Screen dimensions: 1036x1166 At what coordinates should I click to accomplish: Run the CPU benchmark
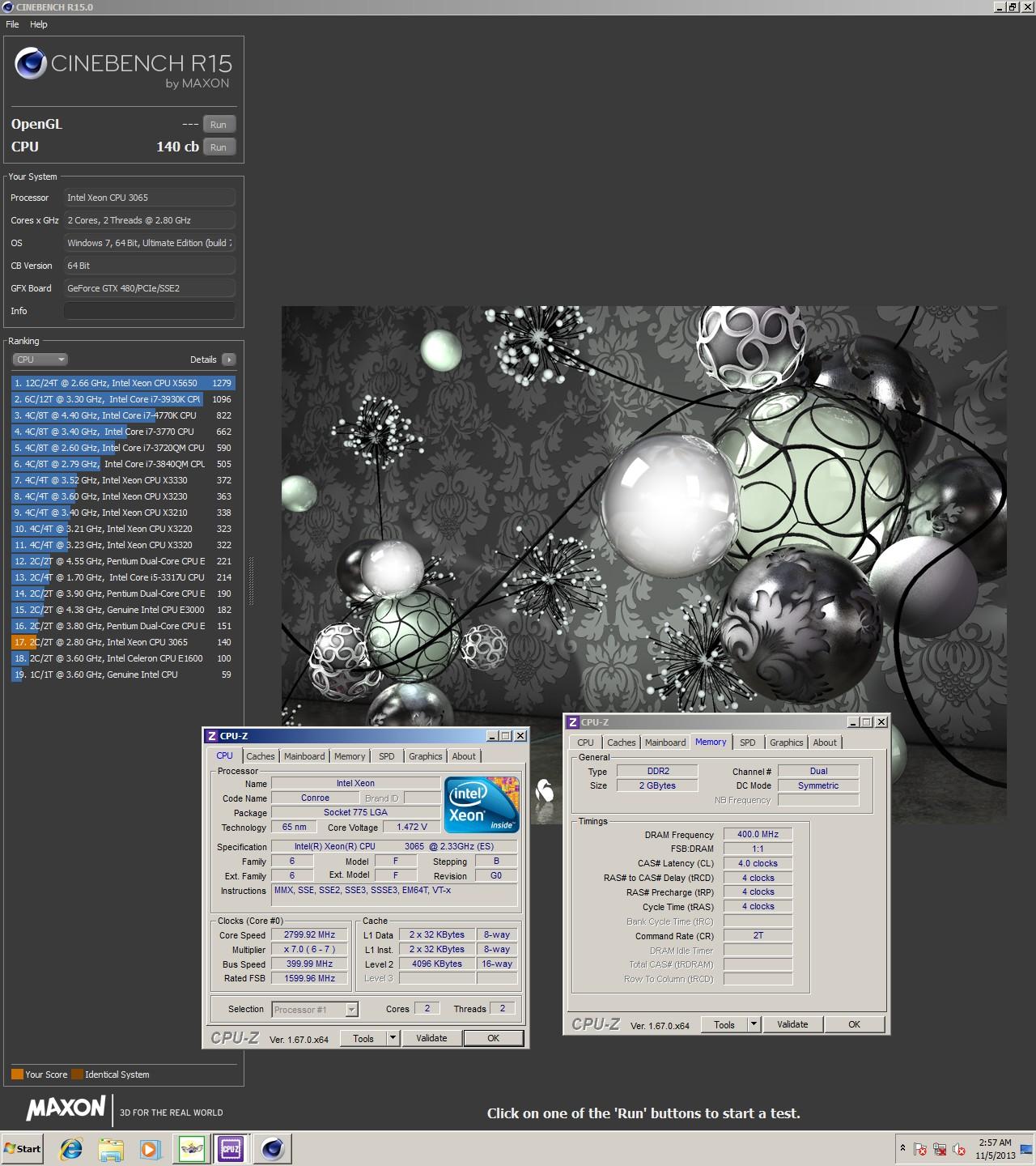click(219, 147)
